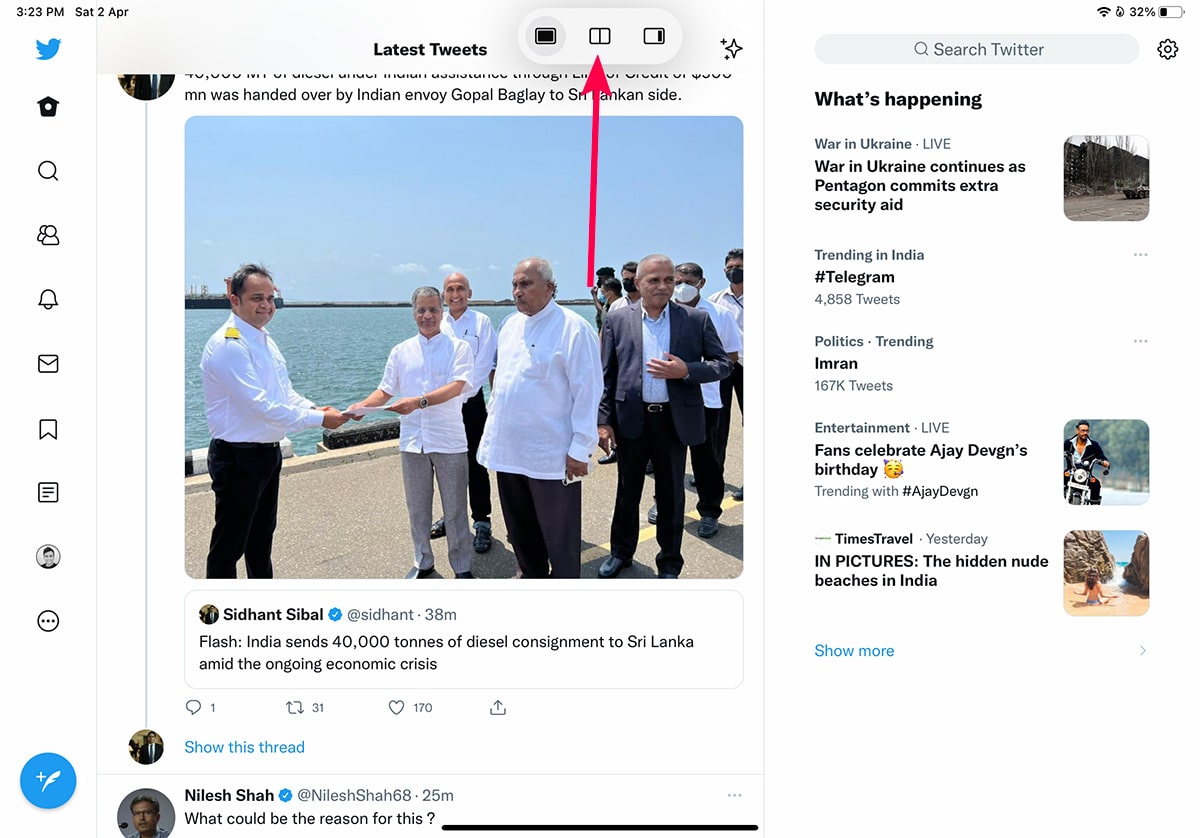Select the full screen multitasking option

pyautogui.click(x=545, y=37)
